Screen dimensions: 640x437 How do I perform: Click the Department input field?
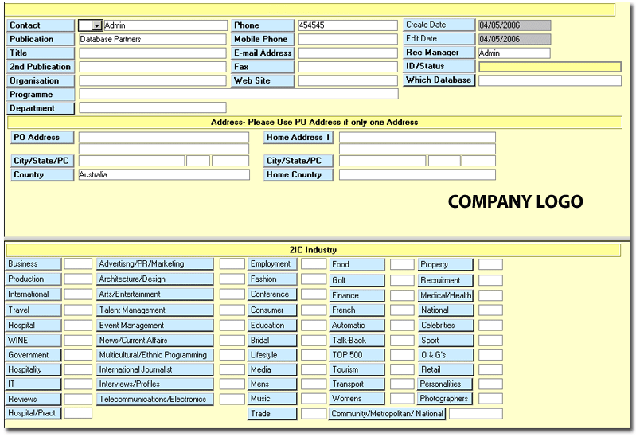point(152,108)
